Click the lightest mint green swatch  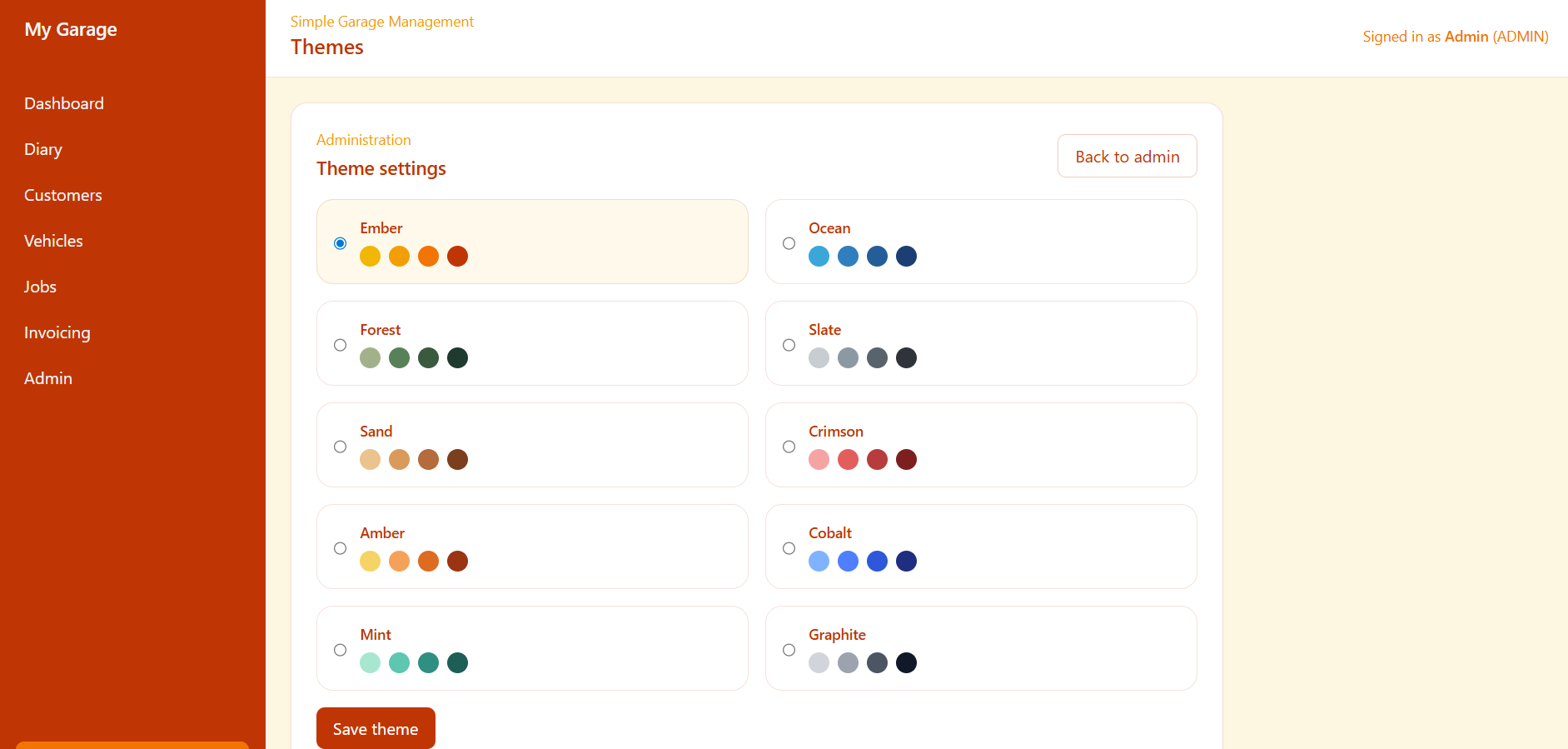pos(370,663)
